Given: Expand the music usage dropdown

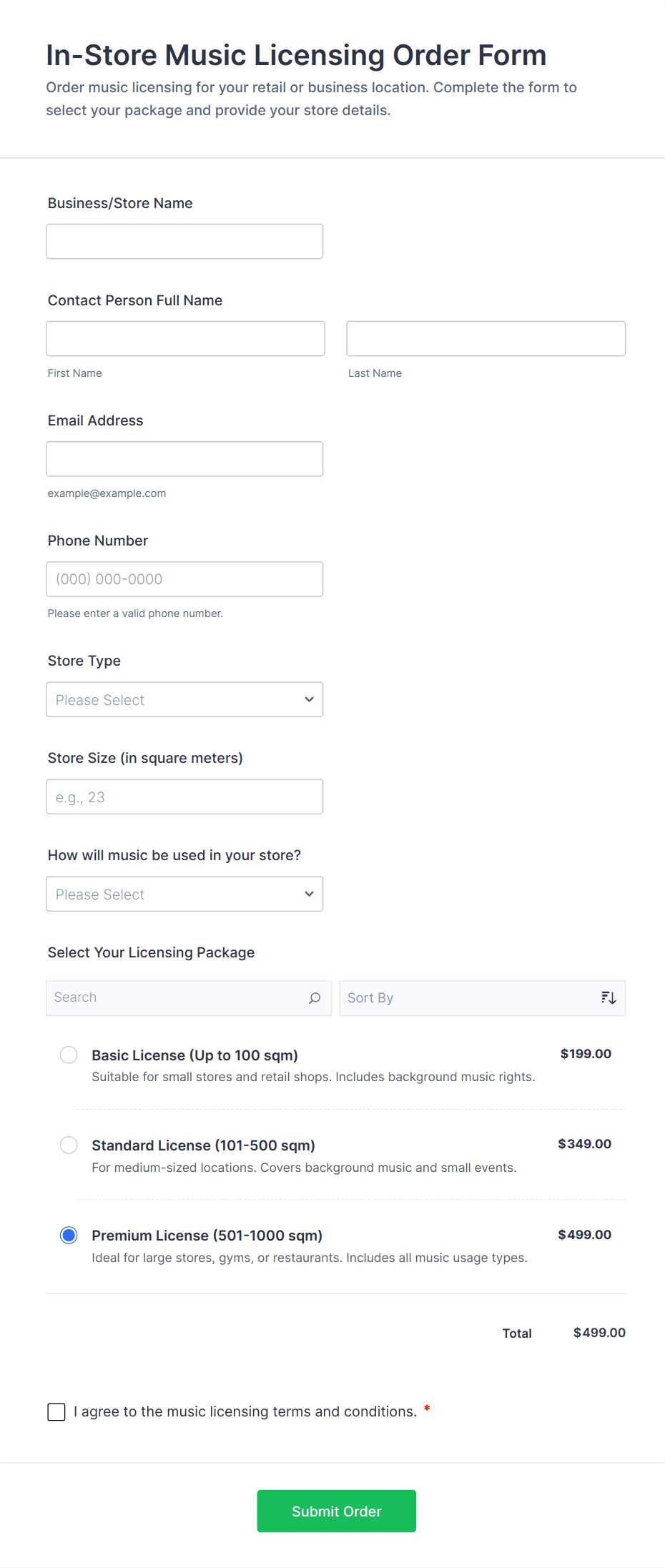Looking at the screenshot, I should click(x=184, y=894).
